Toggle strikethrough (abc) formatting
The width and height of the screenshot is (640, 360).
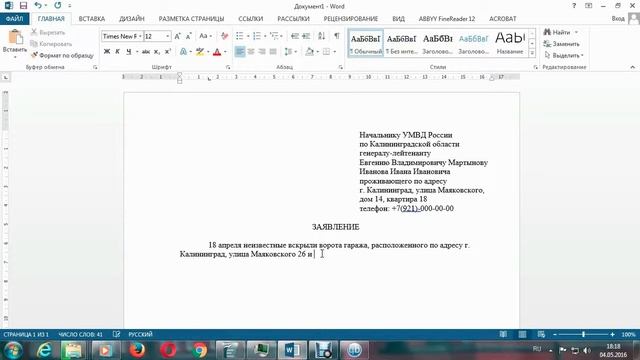pos(146,51)
